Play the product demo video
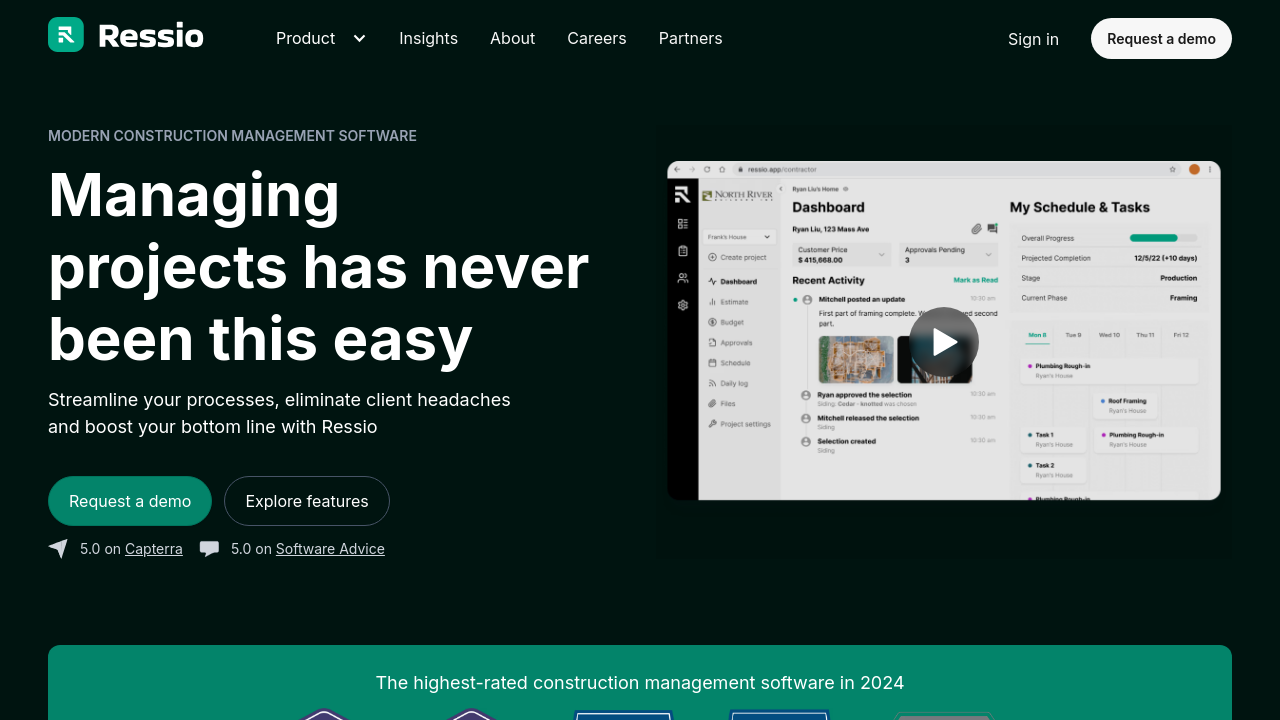1280x720 pixels. (x=943, y=342)
